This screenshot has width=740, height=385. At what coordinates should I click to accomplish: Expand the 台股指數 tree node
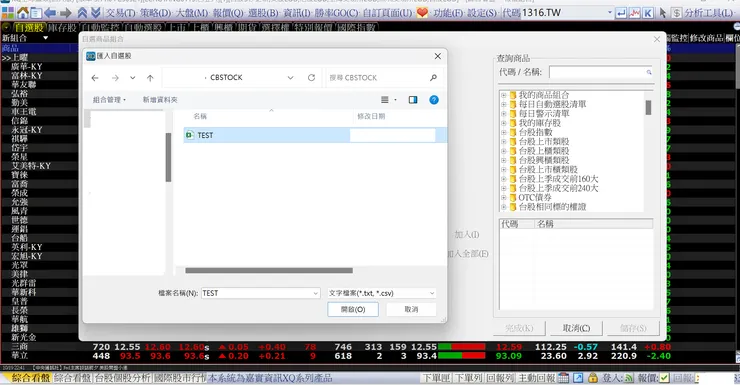point(503,133)
